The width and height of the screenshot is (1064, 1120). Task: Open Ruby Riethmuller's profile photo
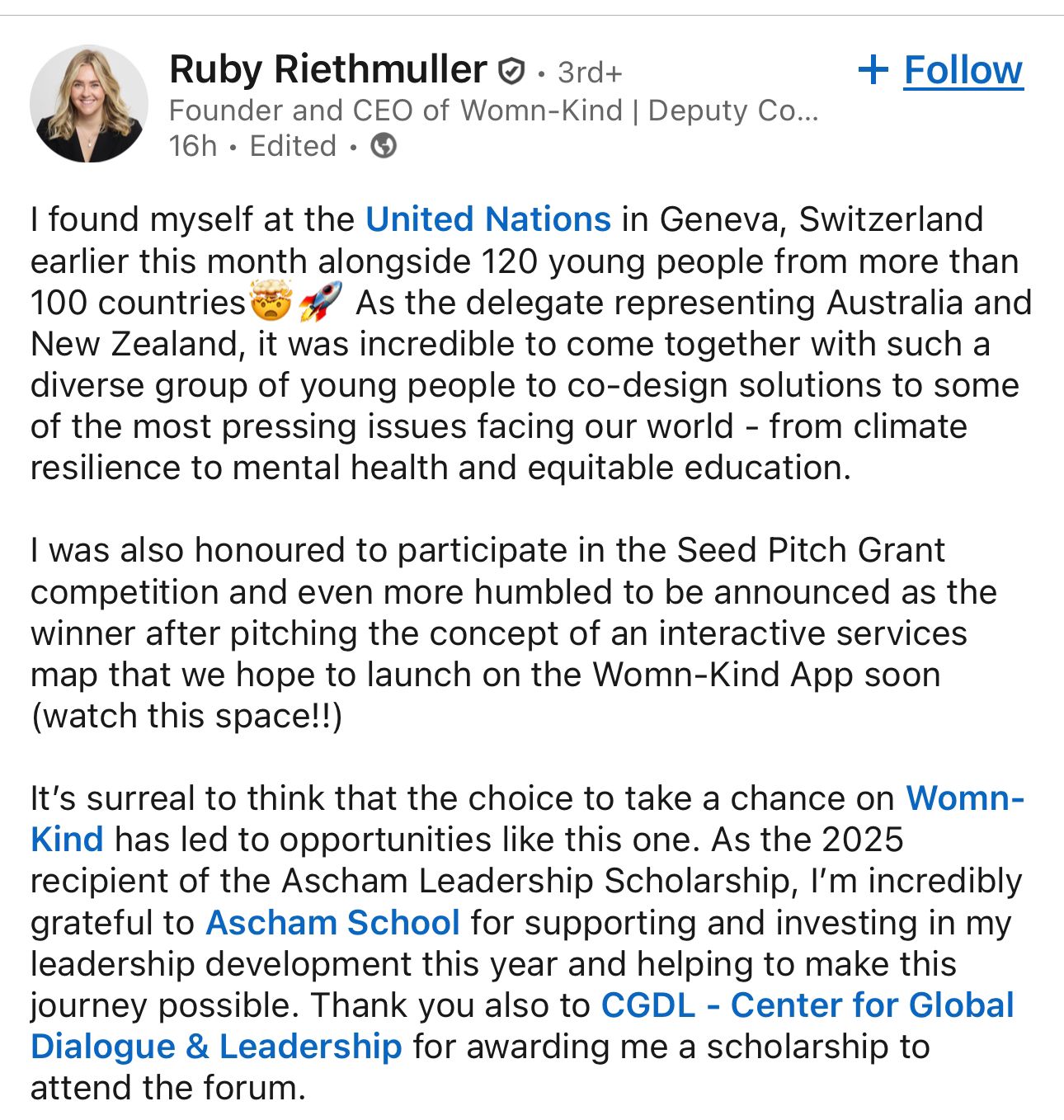click(x=88, y=103)
